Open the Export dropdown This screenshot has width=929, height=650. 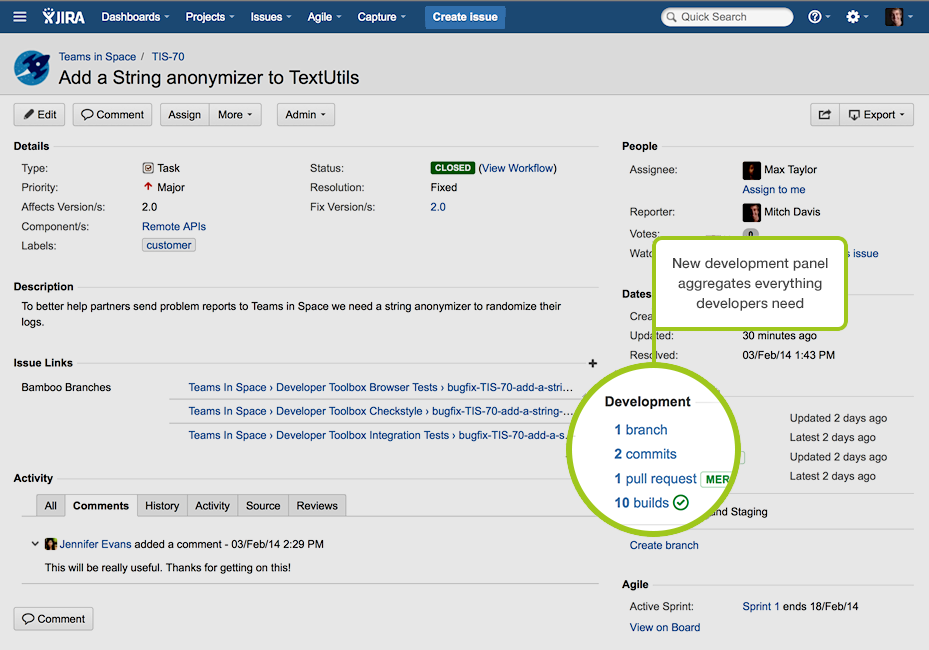pos(876,114)
